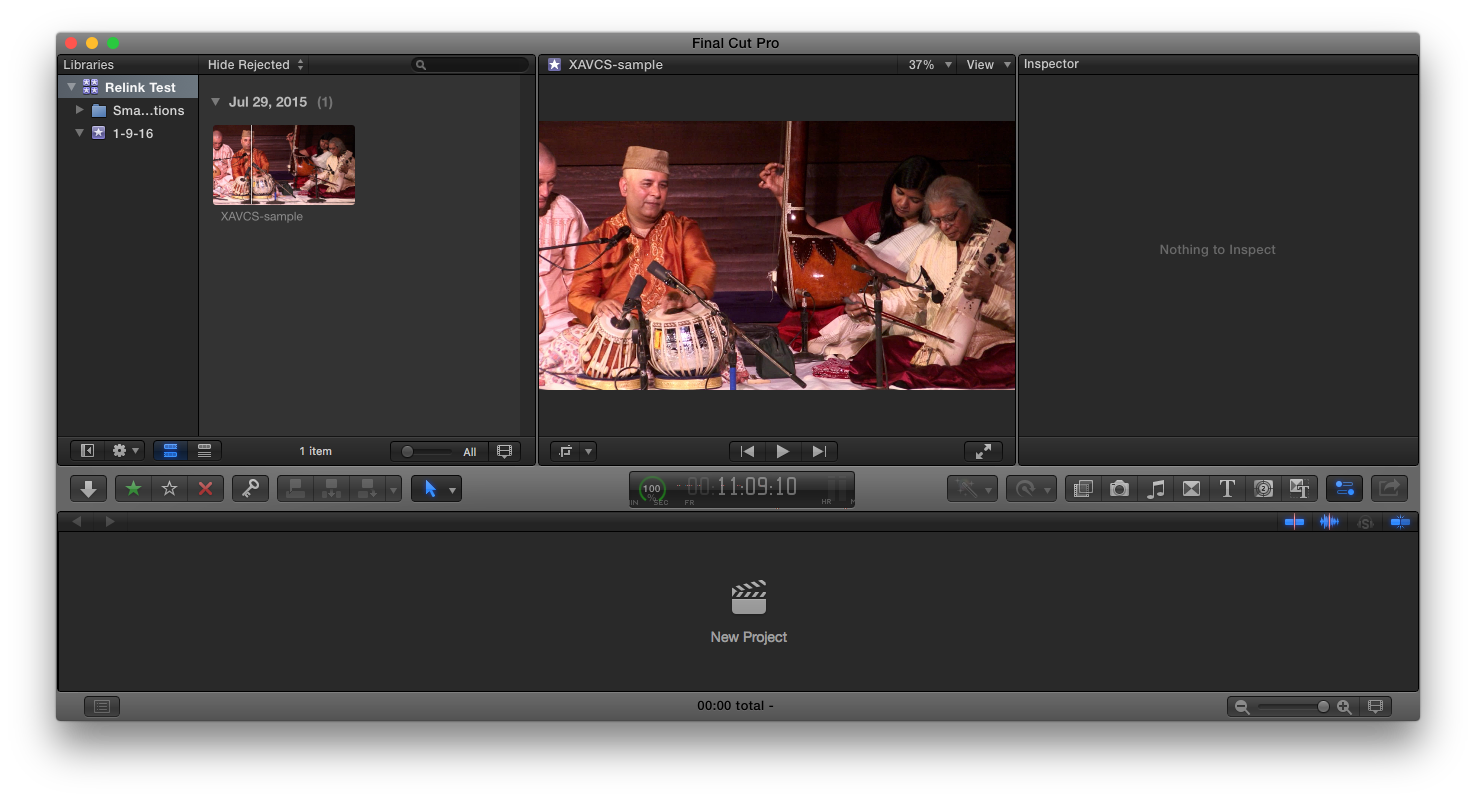Select the XAVCS-sample clip thumbnail
1476x801 pixels.
pos(284,165)
